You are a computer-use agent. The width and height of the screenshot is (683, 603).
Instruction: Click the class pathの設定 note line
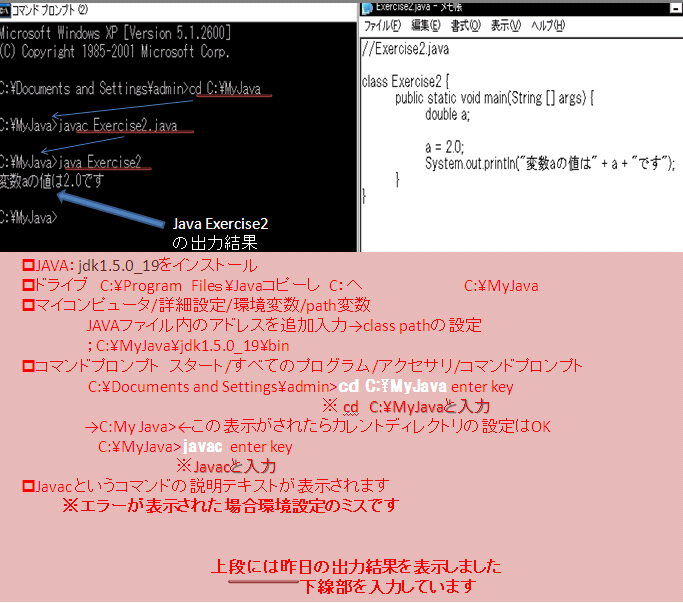(x=284, y=325)
